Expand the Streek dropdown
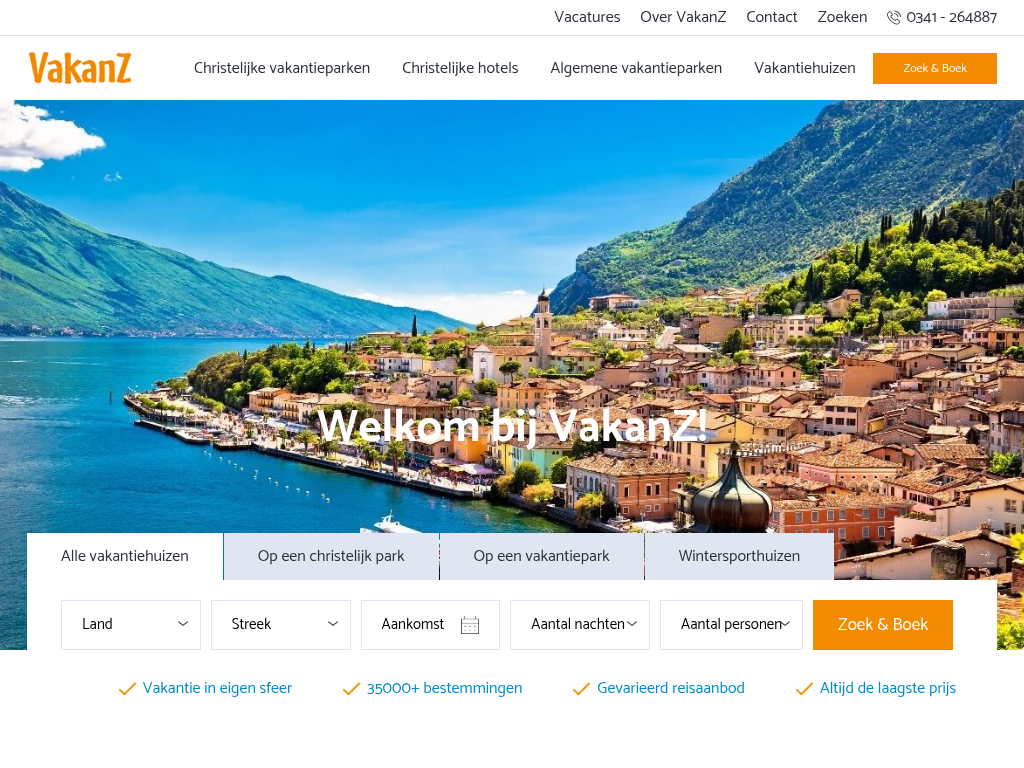The width and height of the screenshot is (1024, 768). click(x=281, y=625)
